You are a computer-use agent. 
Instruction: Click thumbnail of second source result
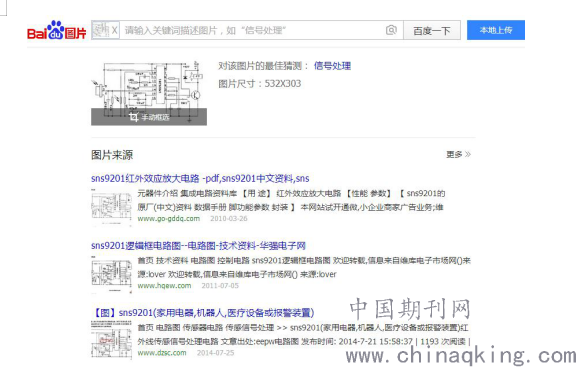112,275
